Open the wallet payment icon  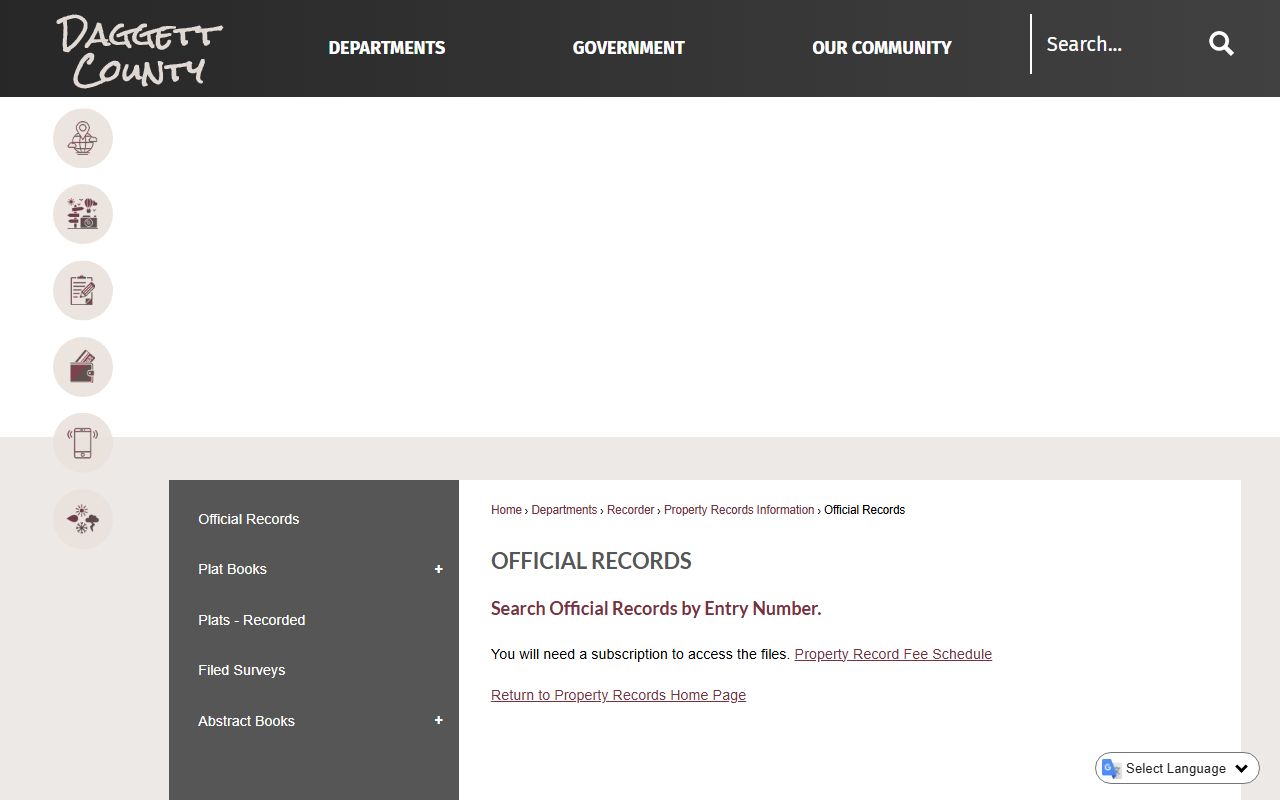[83, 367]
